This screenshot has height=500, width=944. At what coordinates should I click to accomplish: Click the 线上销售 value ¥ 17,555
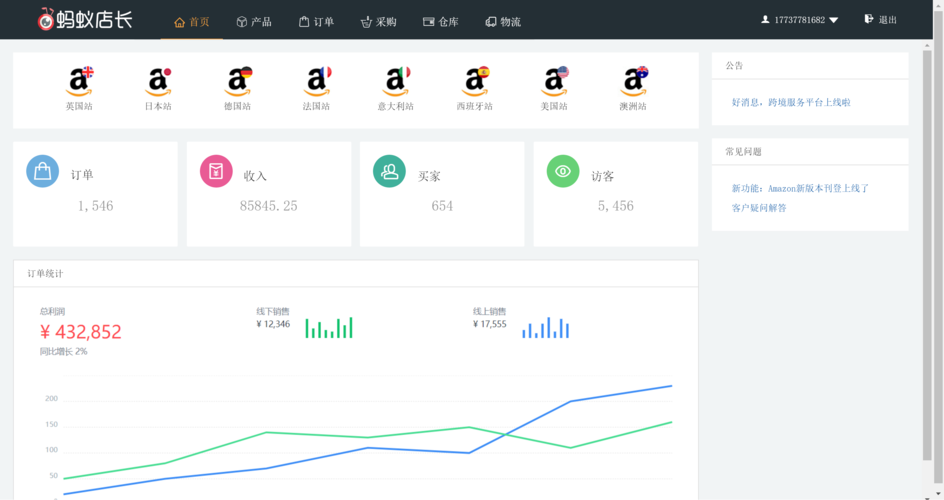[x=489, y=324]
